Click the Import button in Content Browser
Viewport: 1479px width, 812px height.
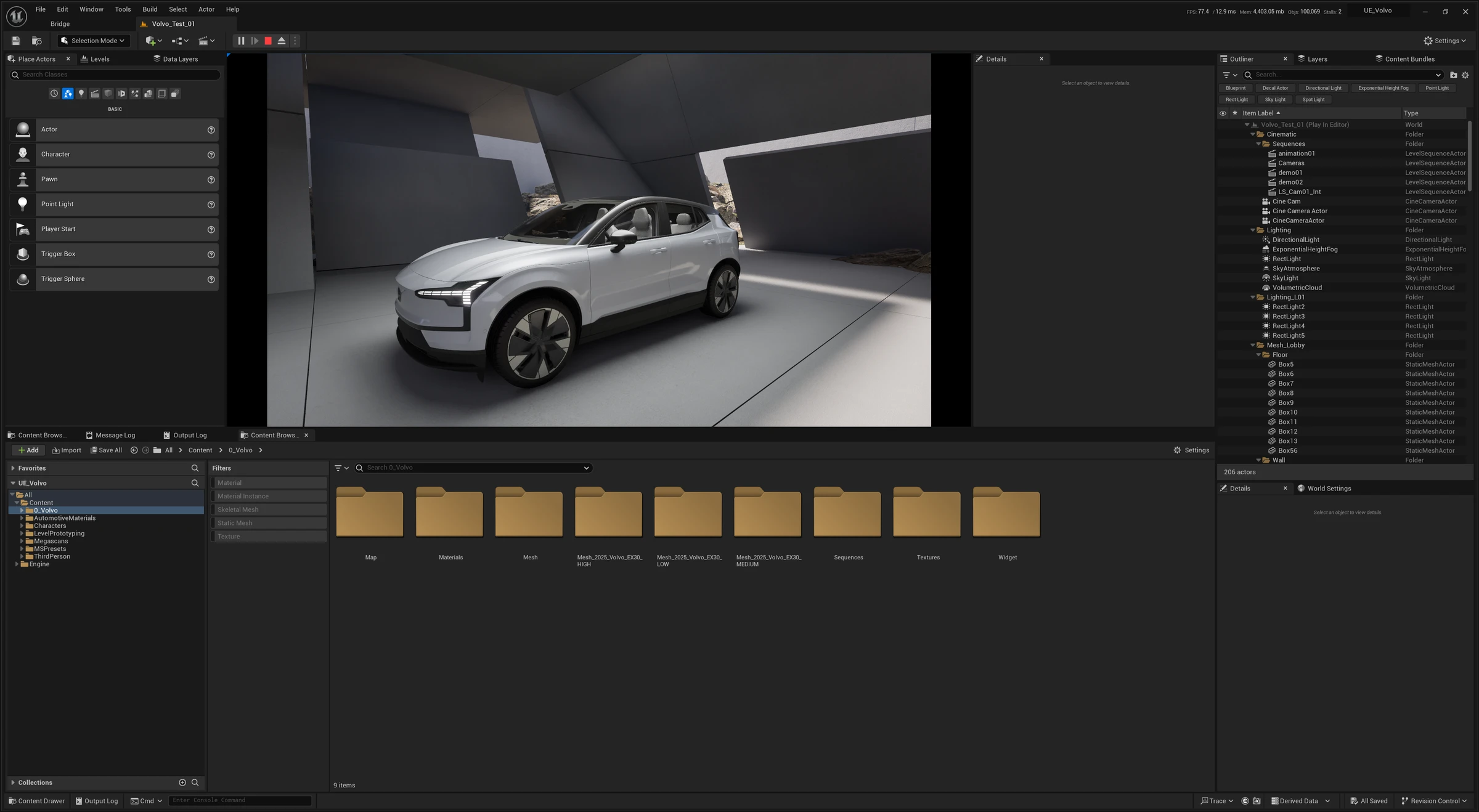67,450
